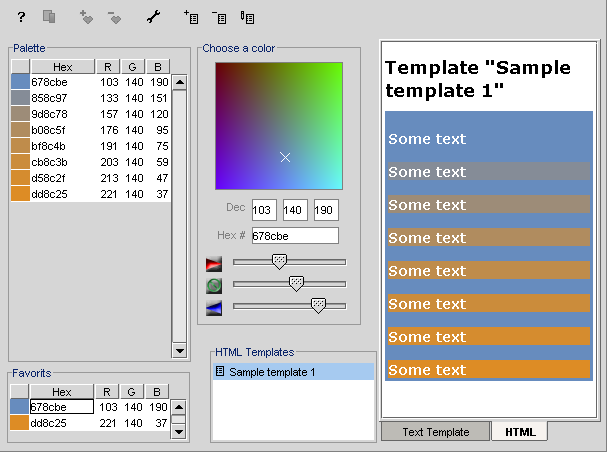607x452 pixels.
Task: Click Palette scrollbar down arrow
Action: 180,351
